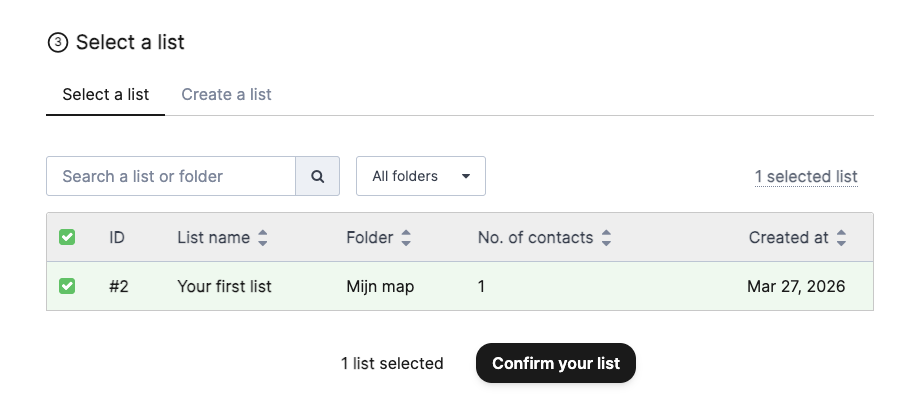This screenshot has width=914, height=415.
Task: Sort by Created at arrows icon
Action: 841,238
